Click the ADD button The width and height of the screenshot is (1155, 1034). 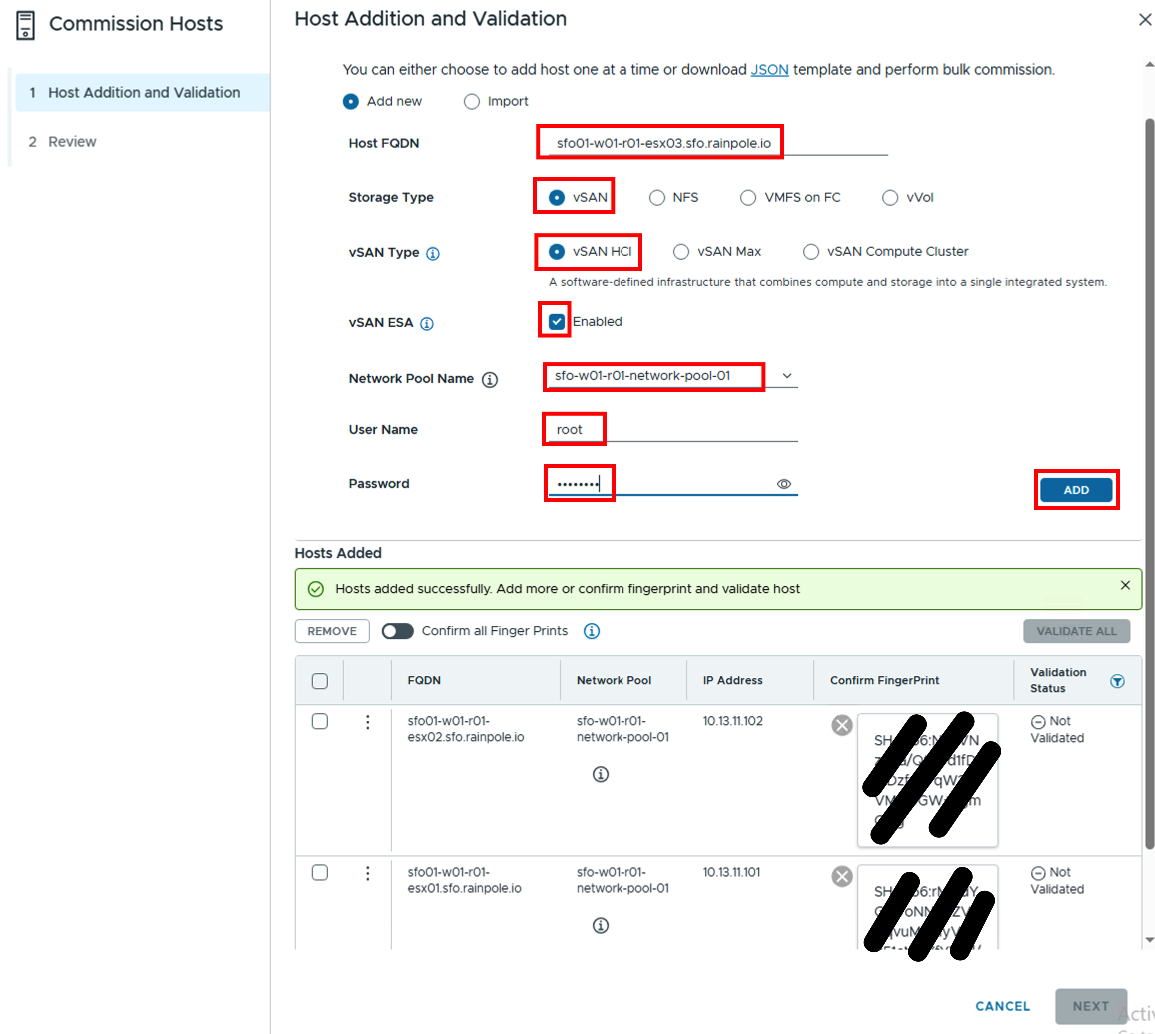pyautogui.click(x=1076, y=490)
